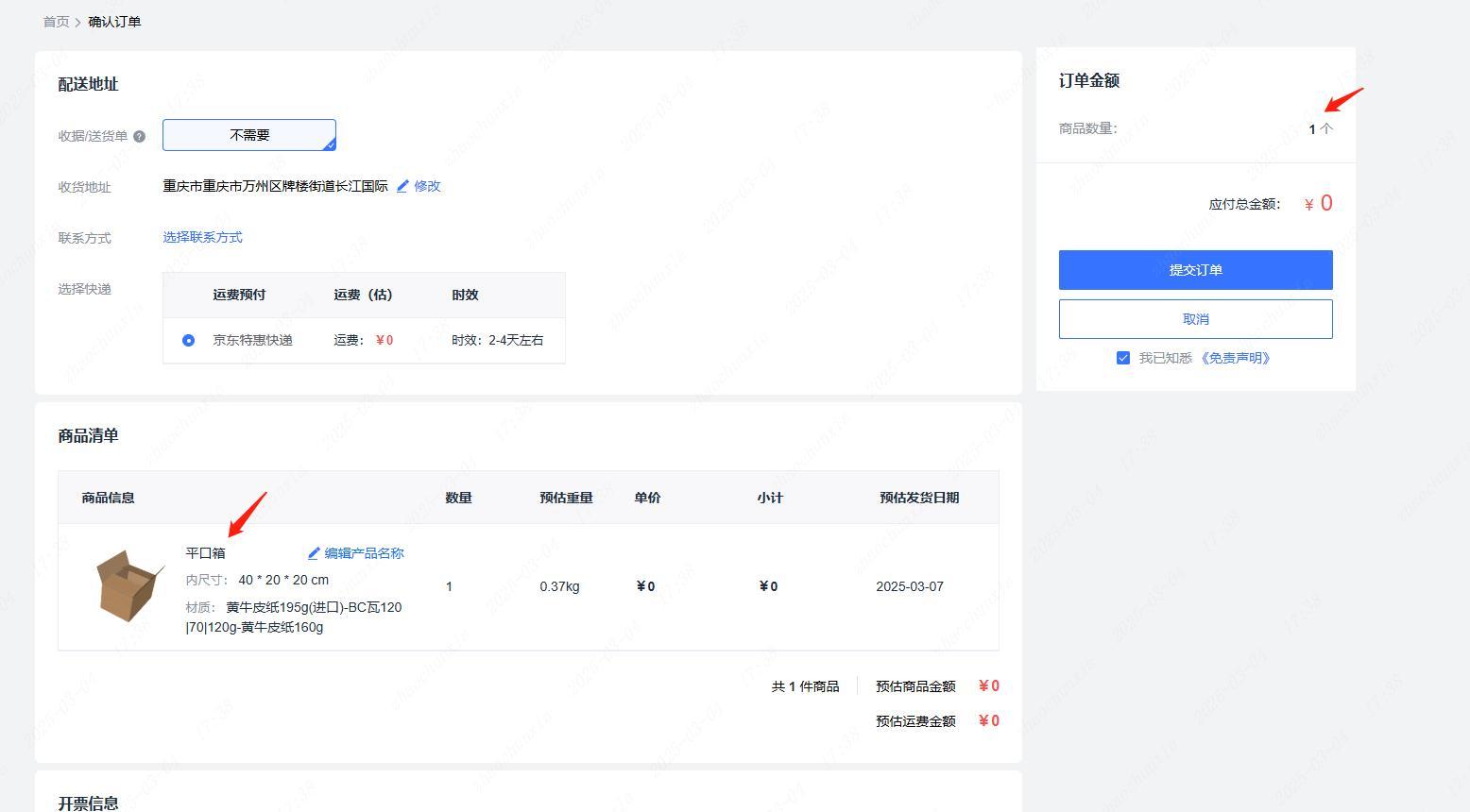Click the 重庆市 delivery address text
The image size is (1470, 812).
(275, 186)
